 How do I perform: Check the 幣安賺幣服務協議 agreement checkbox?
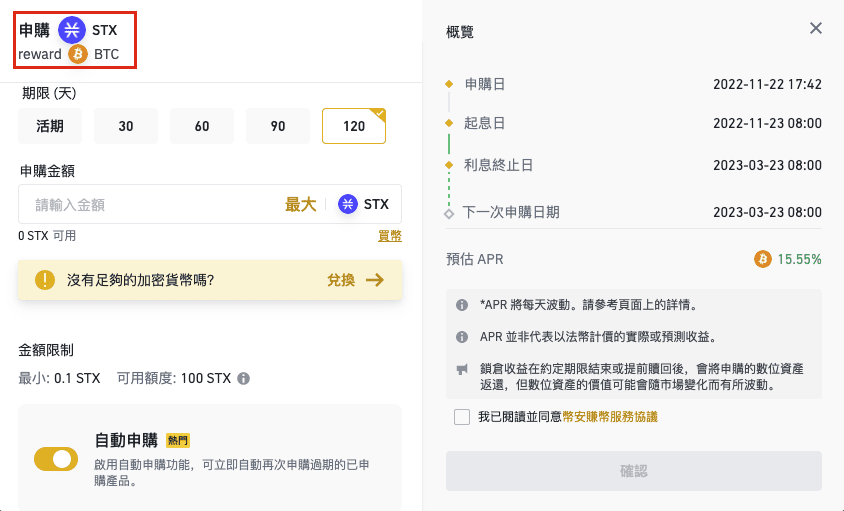(x=462, y=417)
